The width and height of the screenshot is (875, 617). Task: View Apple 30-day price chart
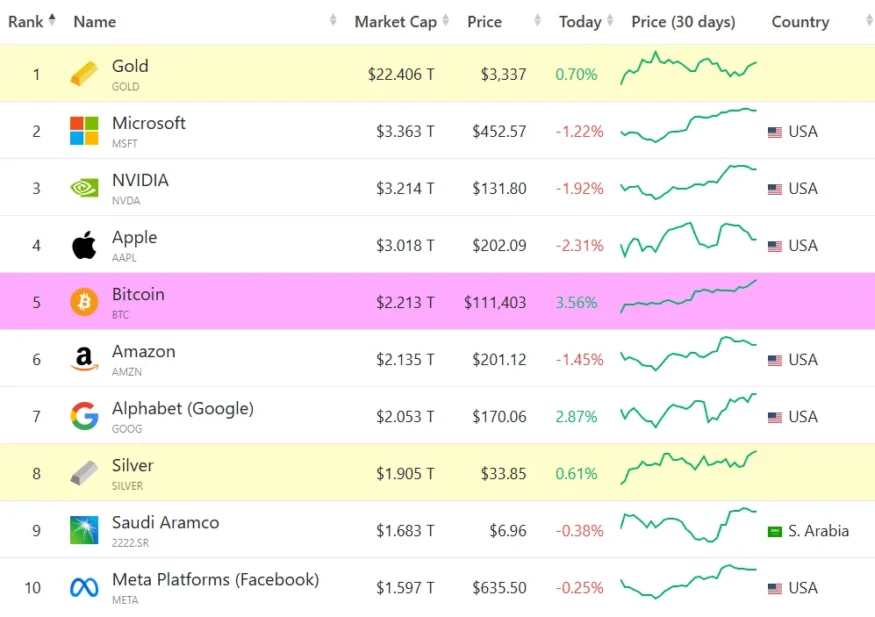688,240
